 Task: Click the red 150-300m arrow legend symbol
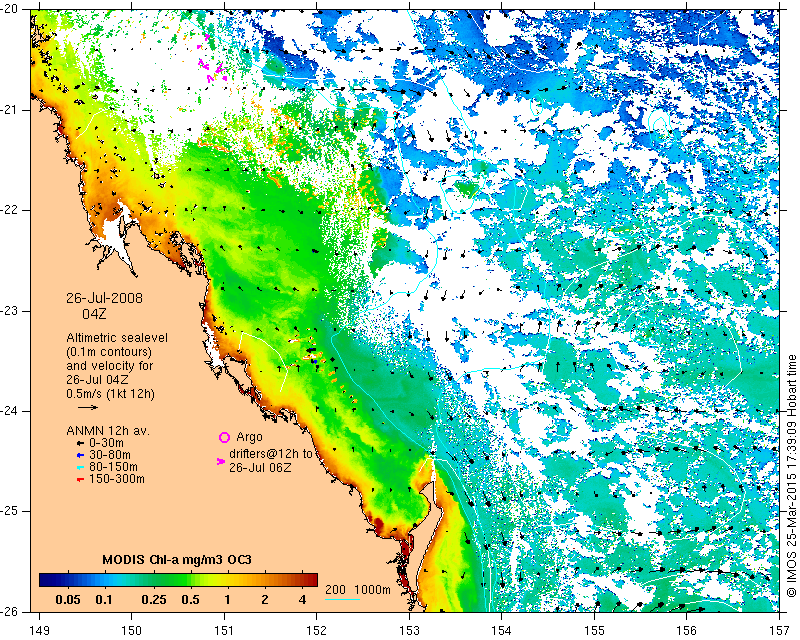tap(80, 479)
